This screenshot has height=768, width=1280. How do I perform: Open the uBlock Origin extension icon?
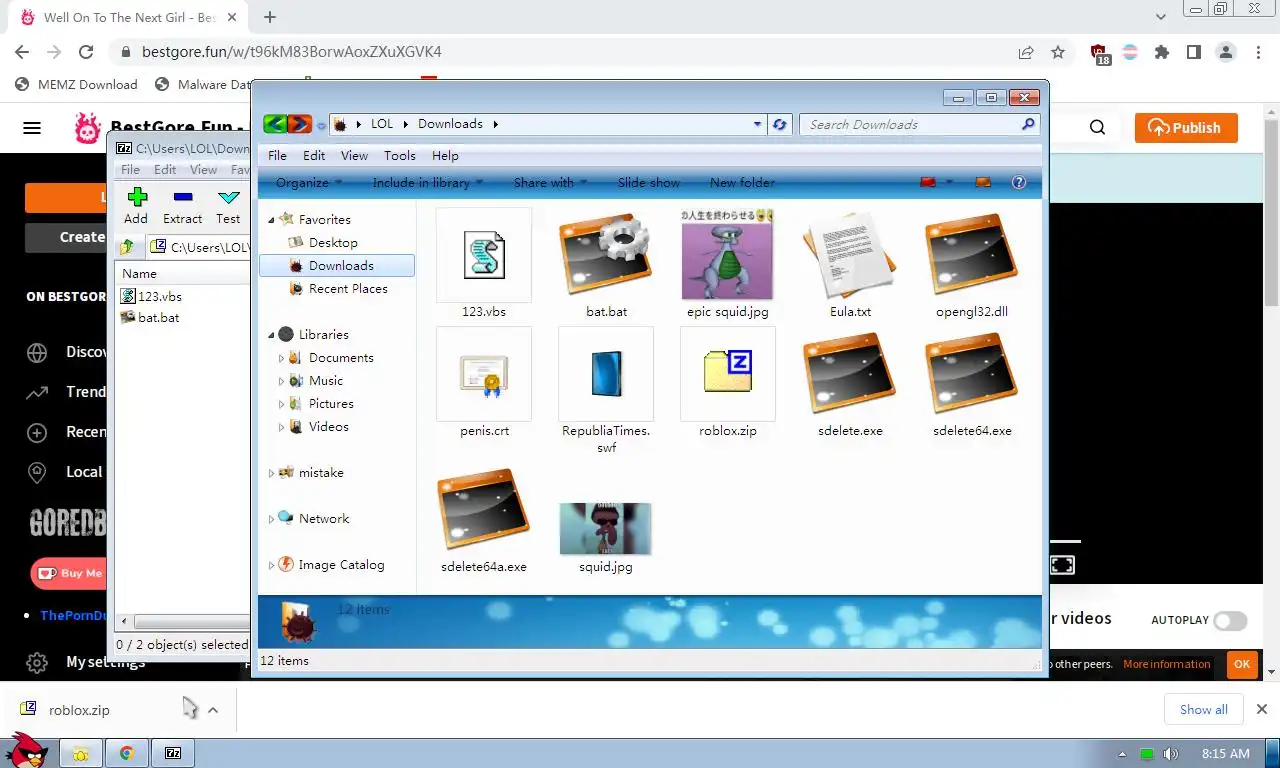pyautogui.click(x=1099, y=53)
